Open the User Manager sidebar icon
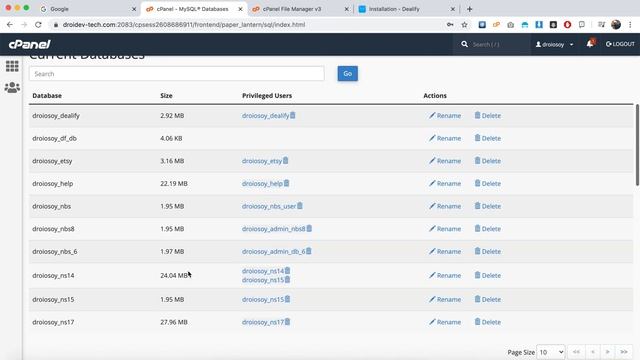Viewport: 640px width, 360px height. (12, 87)
